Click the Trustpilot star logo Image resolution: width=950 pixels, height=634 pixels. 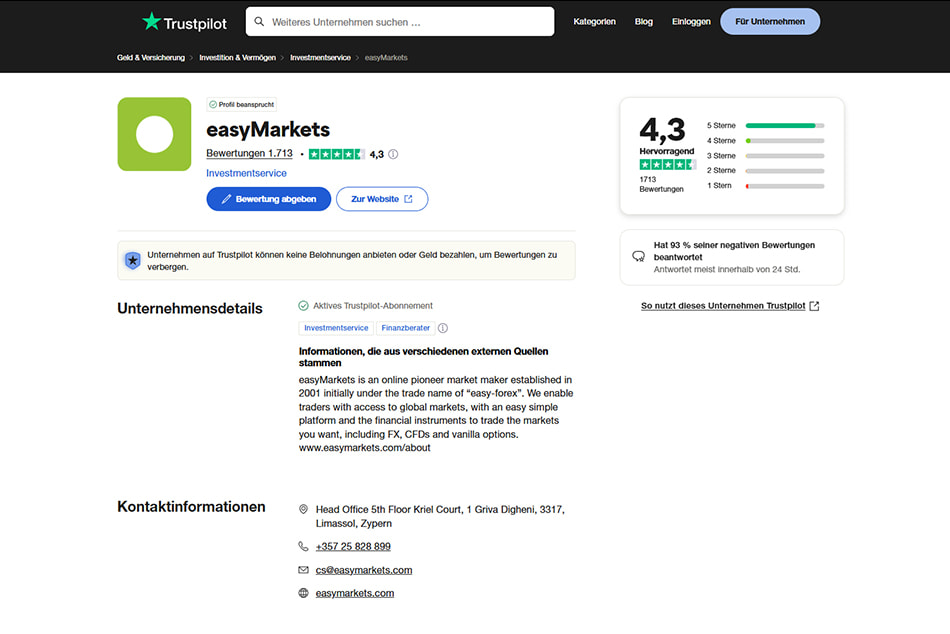[151, 22]
